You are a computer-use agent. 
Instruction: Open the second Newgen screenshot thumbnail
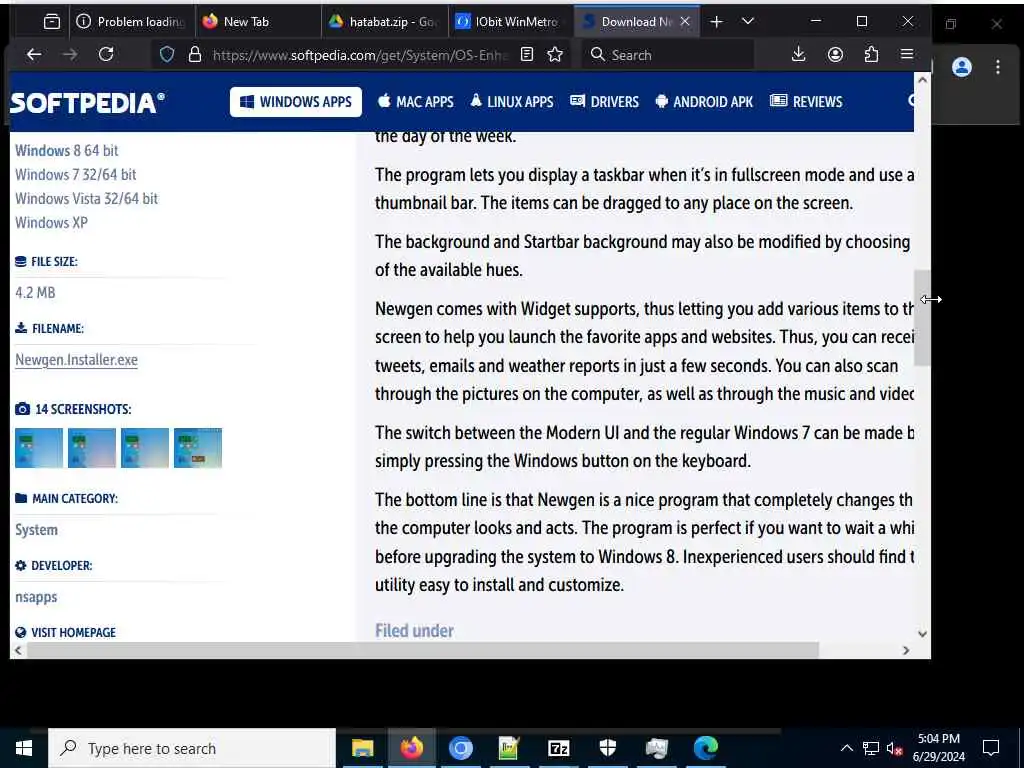pos(92,448)
